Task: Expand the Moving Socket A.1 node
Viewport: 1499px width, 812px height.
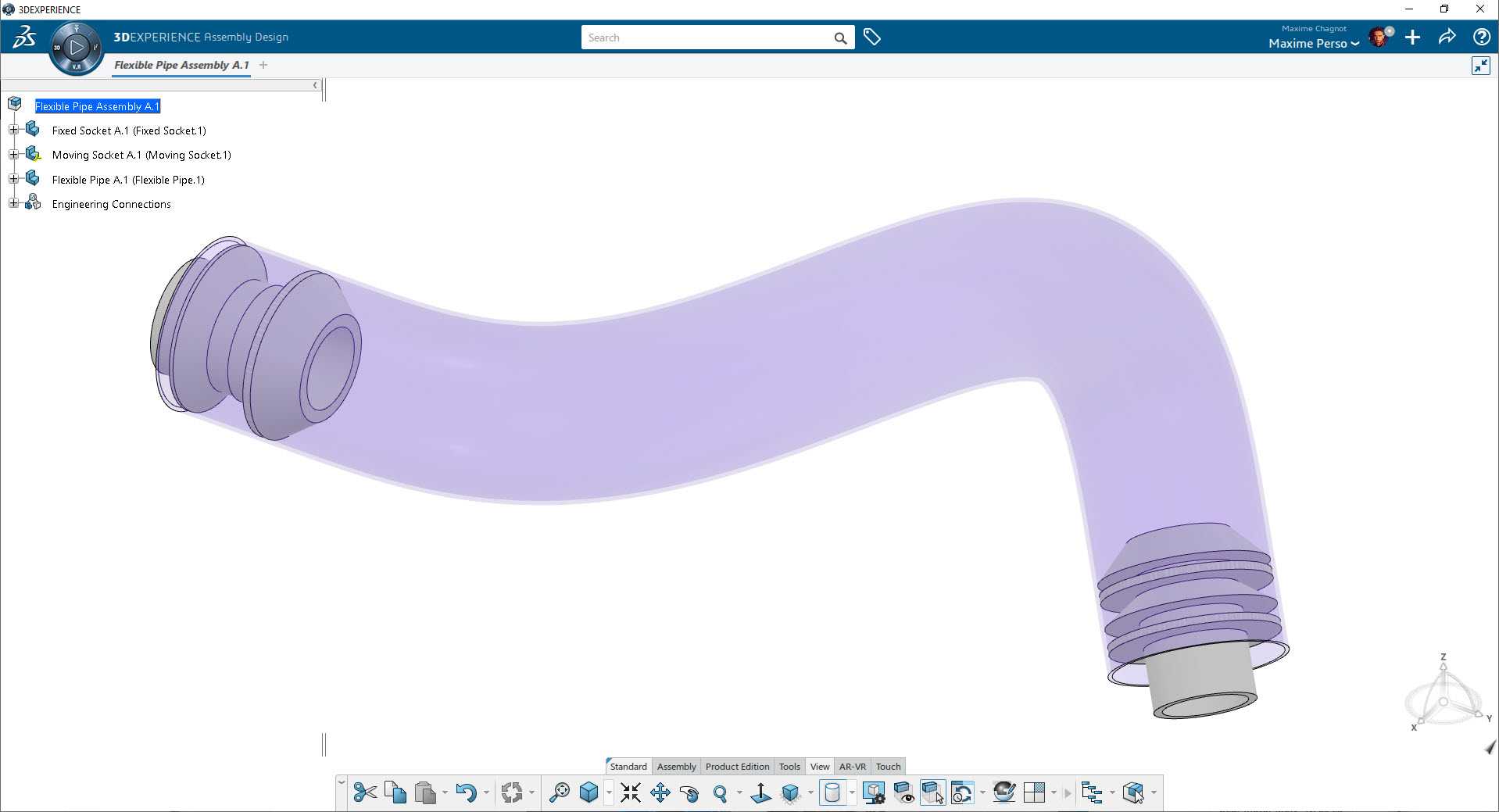Action: [x=13, y=155]
